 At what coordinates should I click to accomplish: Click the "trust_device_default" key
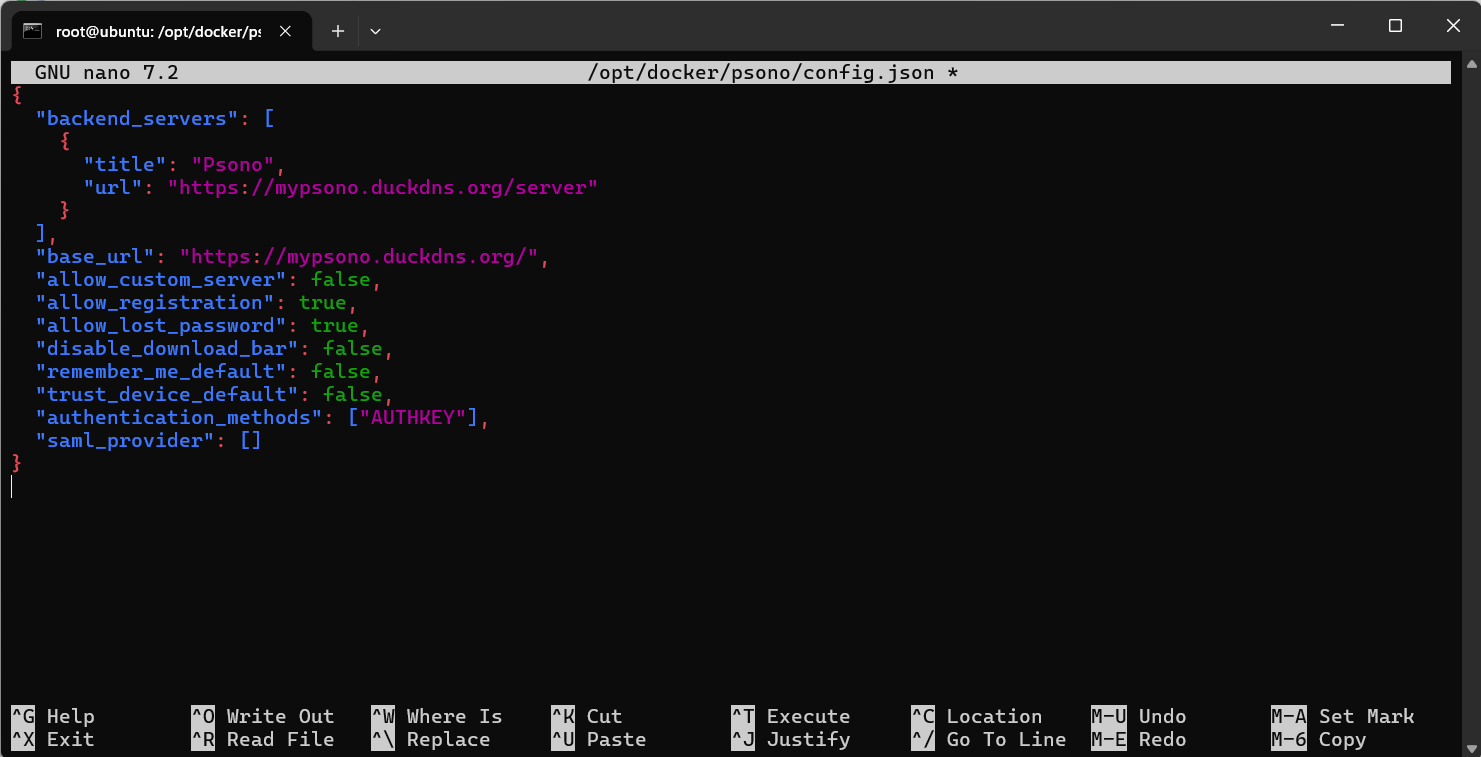tap(167, 394)
